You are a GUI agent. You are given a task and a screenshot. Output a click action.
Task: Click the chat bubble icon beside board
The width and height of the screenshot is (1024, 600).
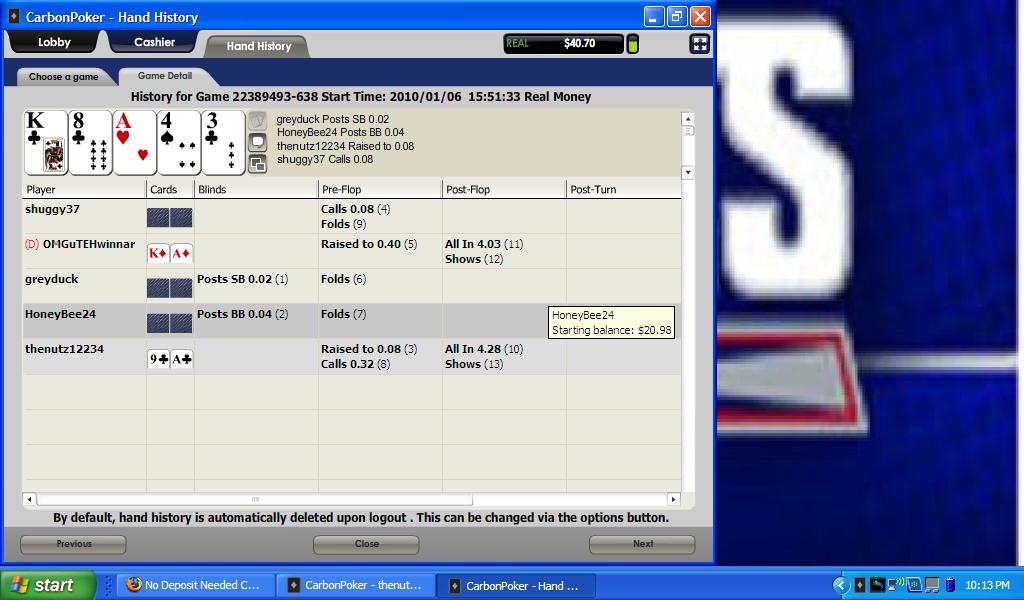coord(257,142)
